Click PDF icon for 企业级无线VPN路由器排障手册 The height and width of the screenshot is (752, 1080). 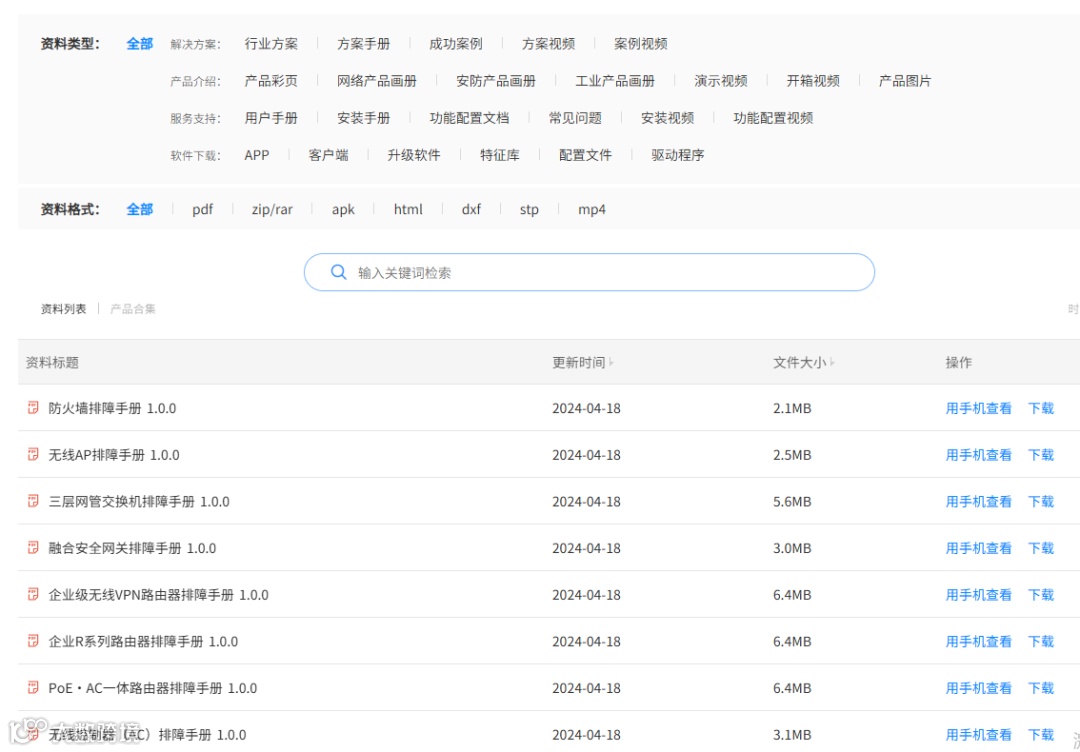[x=32, y=594]
